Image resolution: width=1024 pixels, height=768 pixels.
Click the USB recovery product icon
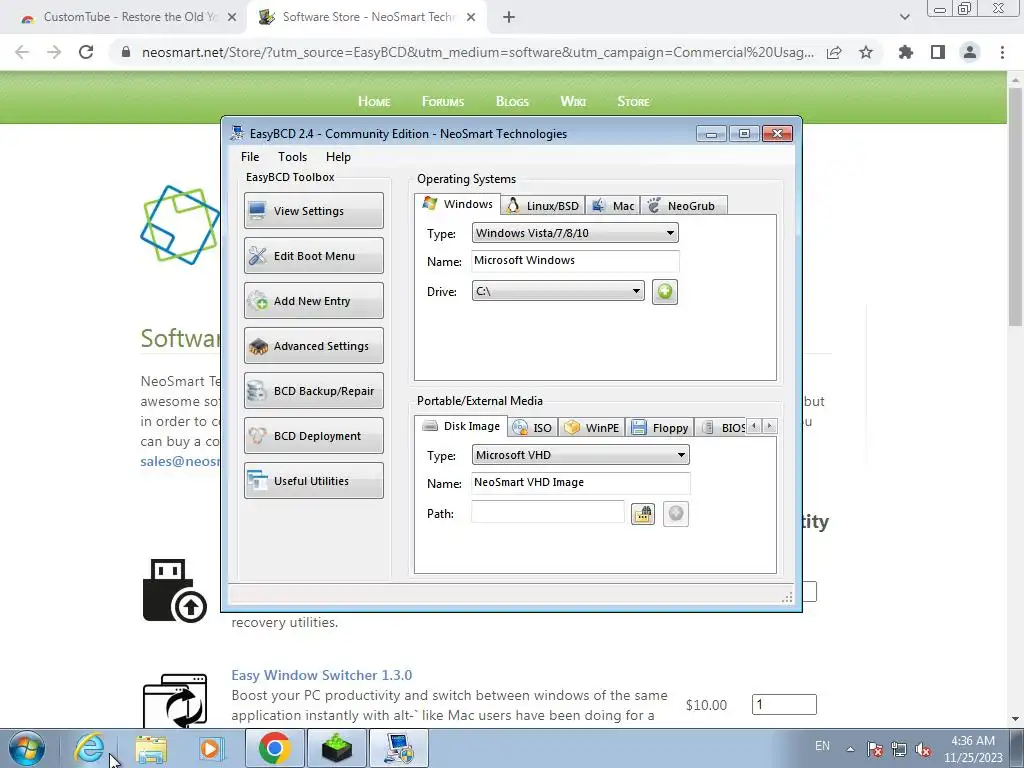174,590
